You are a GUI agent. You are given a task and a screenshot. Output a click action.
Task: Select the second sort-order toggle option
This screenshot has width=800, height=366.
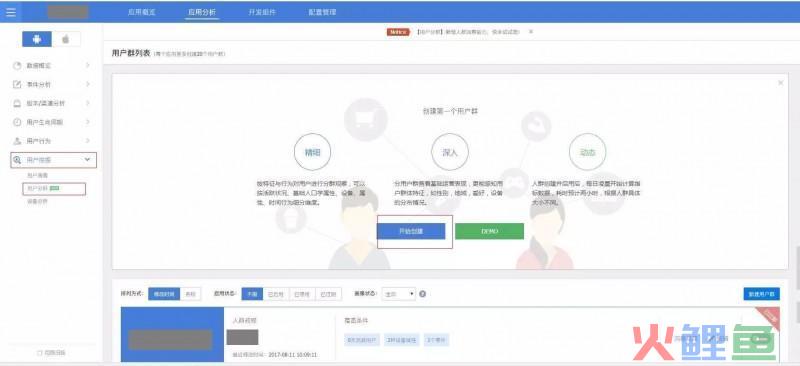point(190,294)
